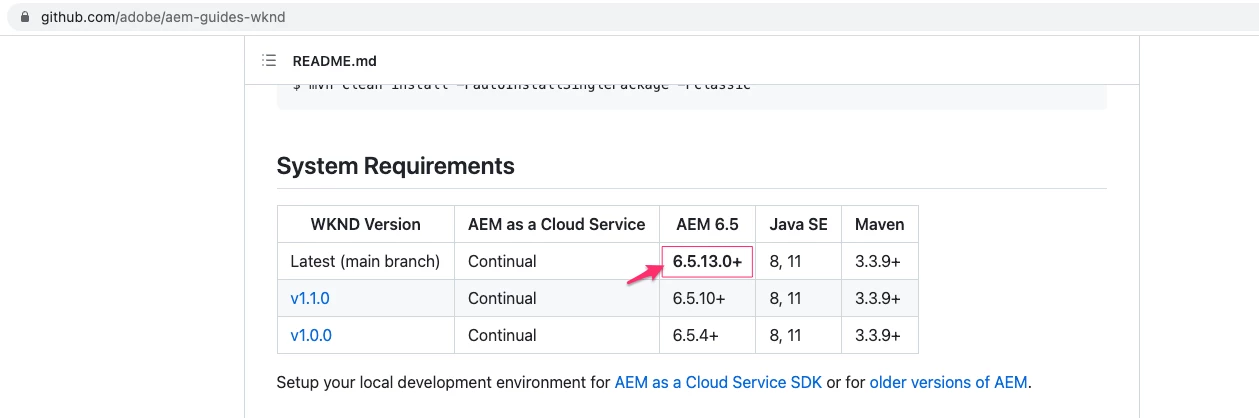
Task: Click the 6.5.10+ table cell
Action: click(699, 298)
